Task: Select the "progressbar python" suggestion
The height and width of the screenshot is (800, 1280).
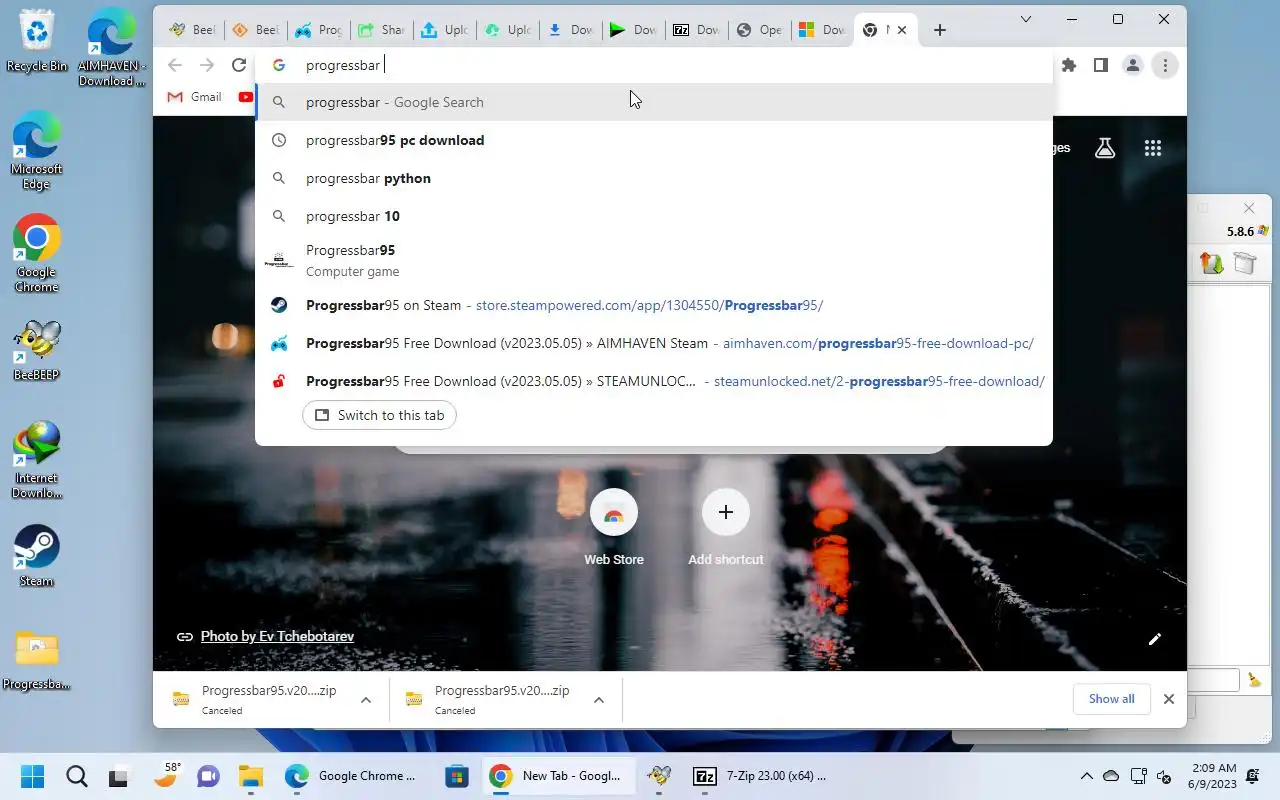Action: (654, 178)
